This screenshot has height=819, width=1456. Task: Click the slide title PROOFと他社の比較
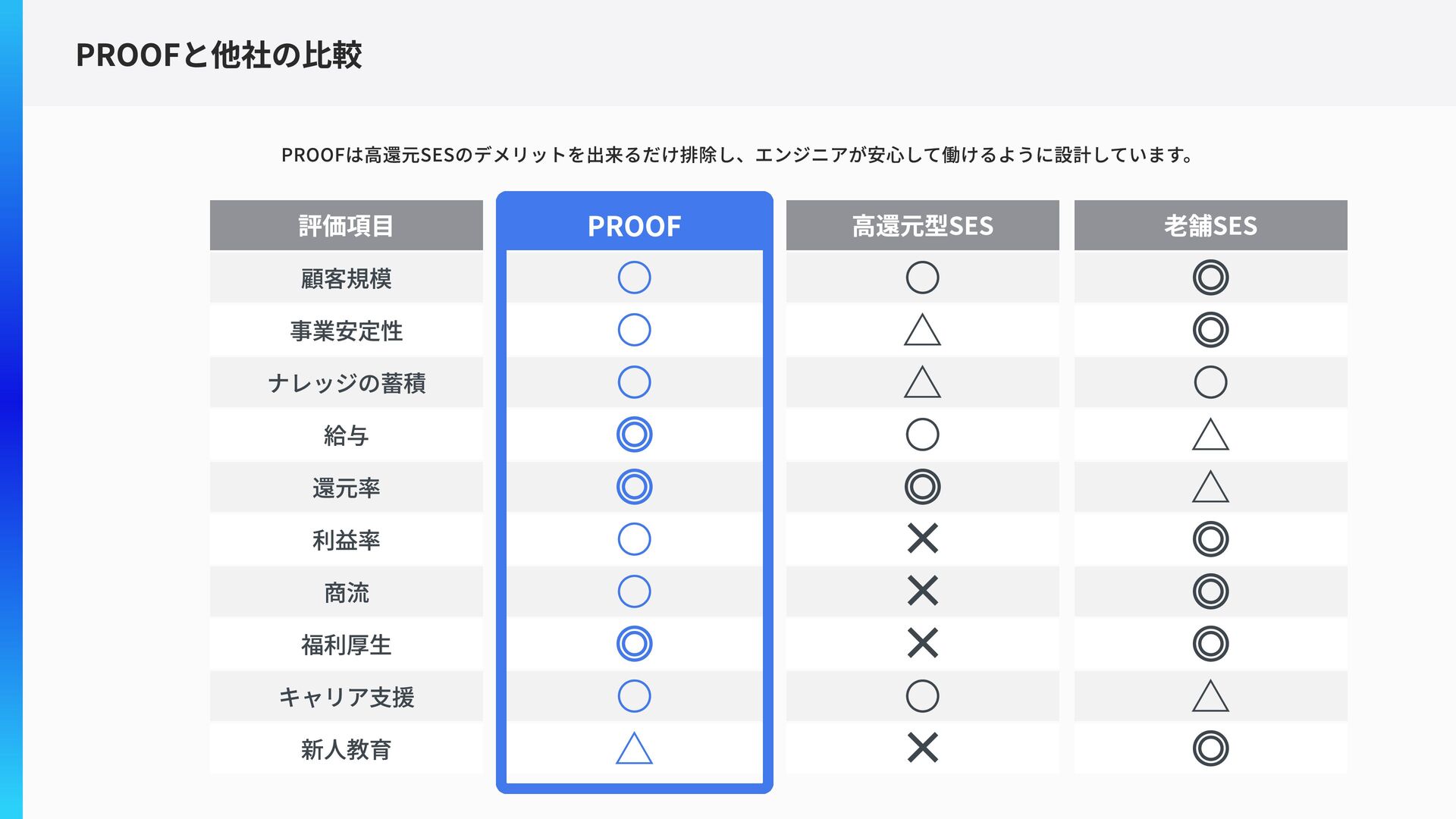point(218,55)
